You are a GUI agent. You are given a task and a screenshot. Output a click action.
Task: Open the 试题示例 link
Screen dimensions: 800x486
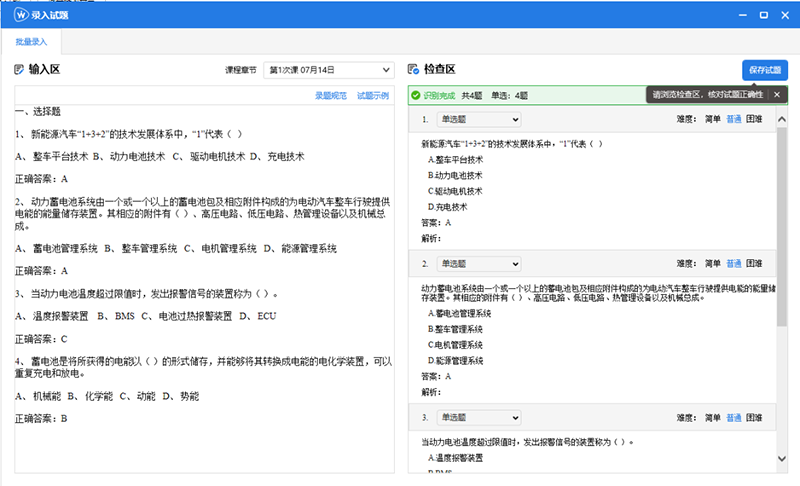372,96
